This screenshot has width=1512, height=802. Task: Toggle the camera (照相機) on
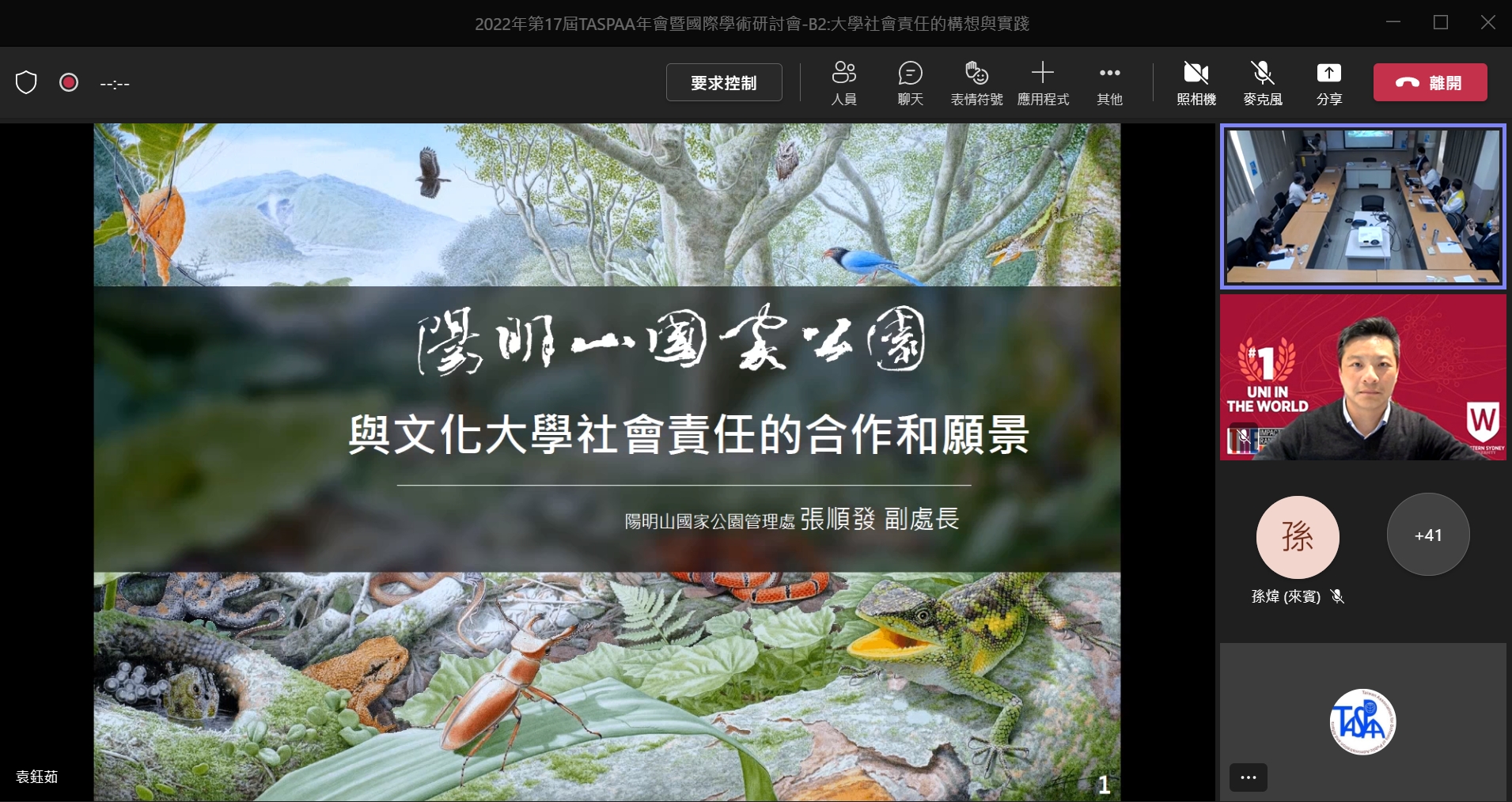coord(1196,82)
